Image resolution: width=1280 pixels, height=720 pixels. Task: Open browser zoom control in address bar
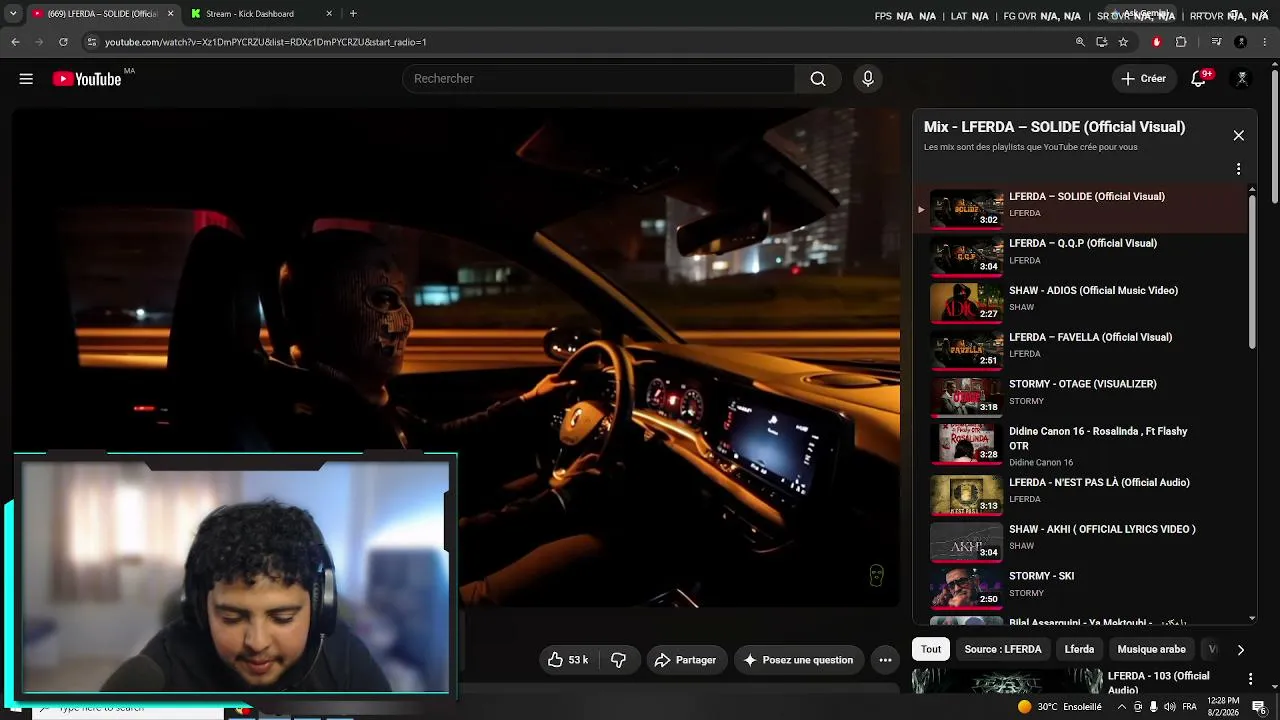pos(1080,42)
